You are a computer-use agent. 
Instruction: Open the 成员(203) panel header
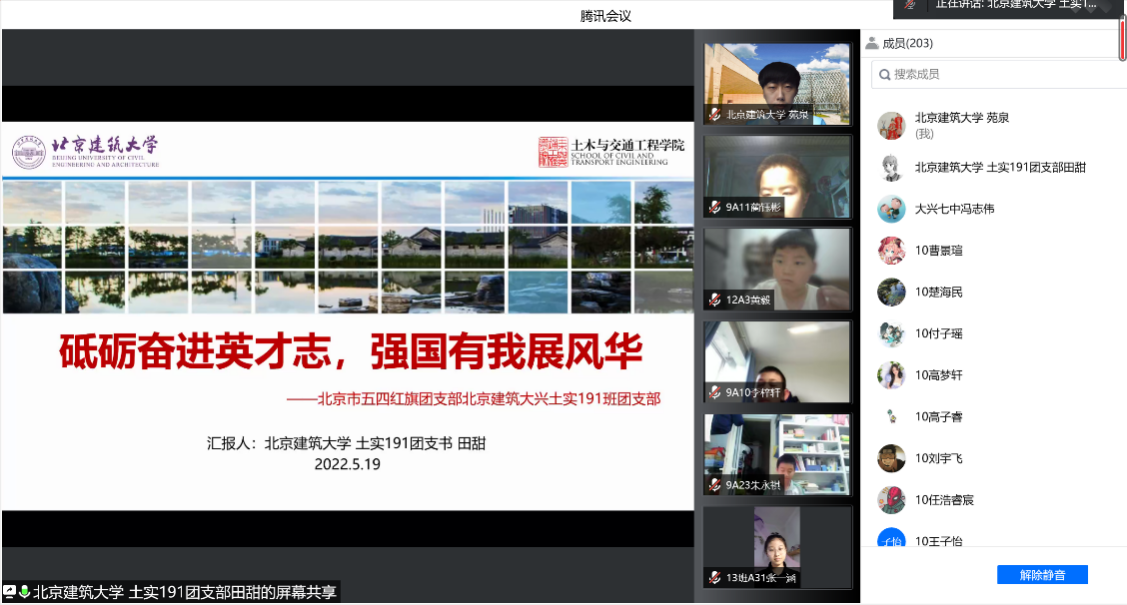pos(907,43)
